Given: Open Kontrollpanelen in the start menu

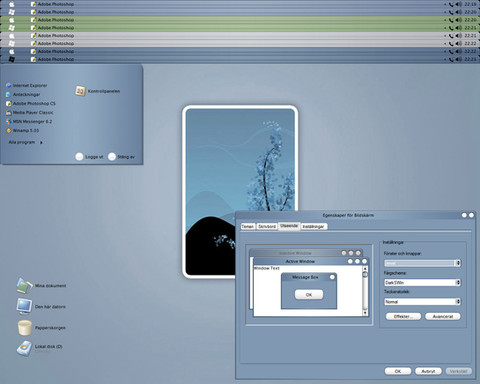Looking at the screenshot, I should coord(98,91).
